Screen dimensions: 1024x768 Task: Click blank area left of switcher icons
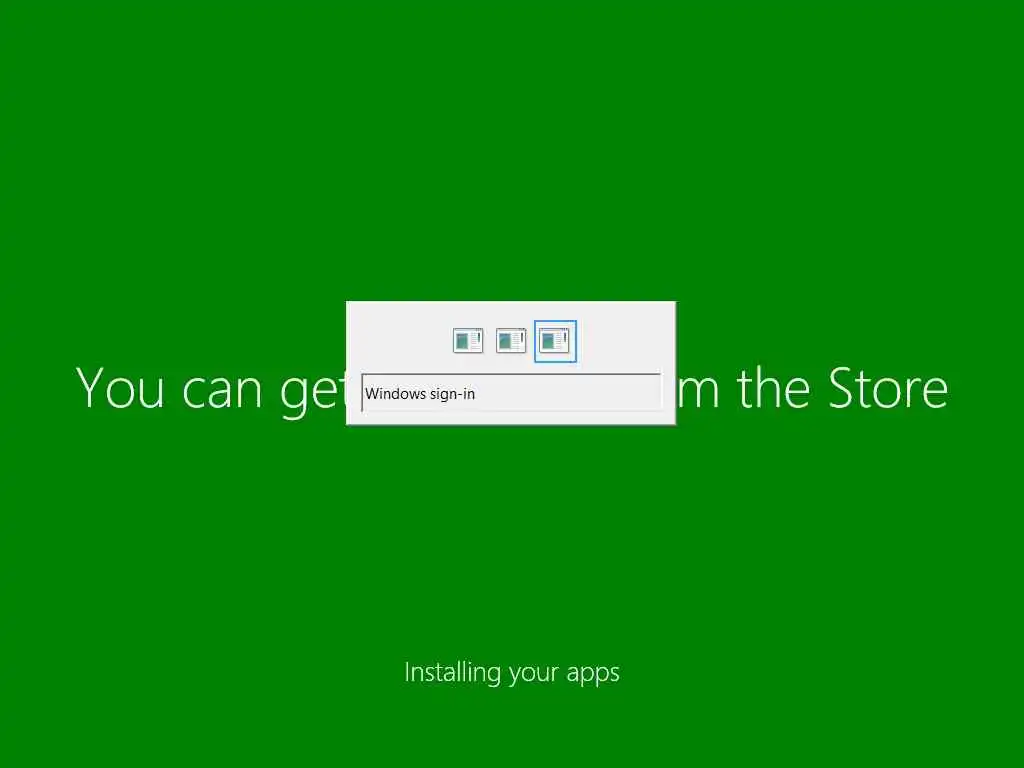pyautogui.click(x=398, y=340)
